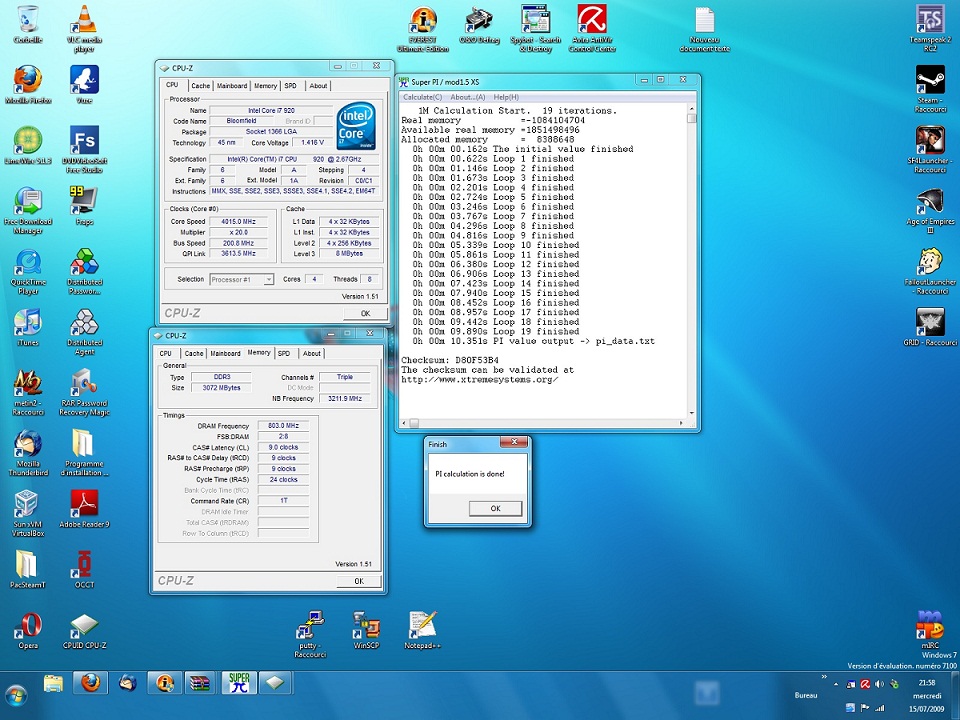Viewport: 960px width, 720px height.
Task: Click the CPU-Z taskbar button
Action: (x=276, y=683)
